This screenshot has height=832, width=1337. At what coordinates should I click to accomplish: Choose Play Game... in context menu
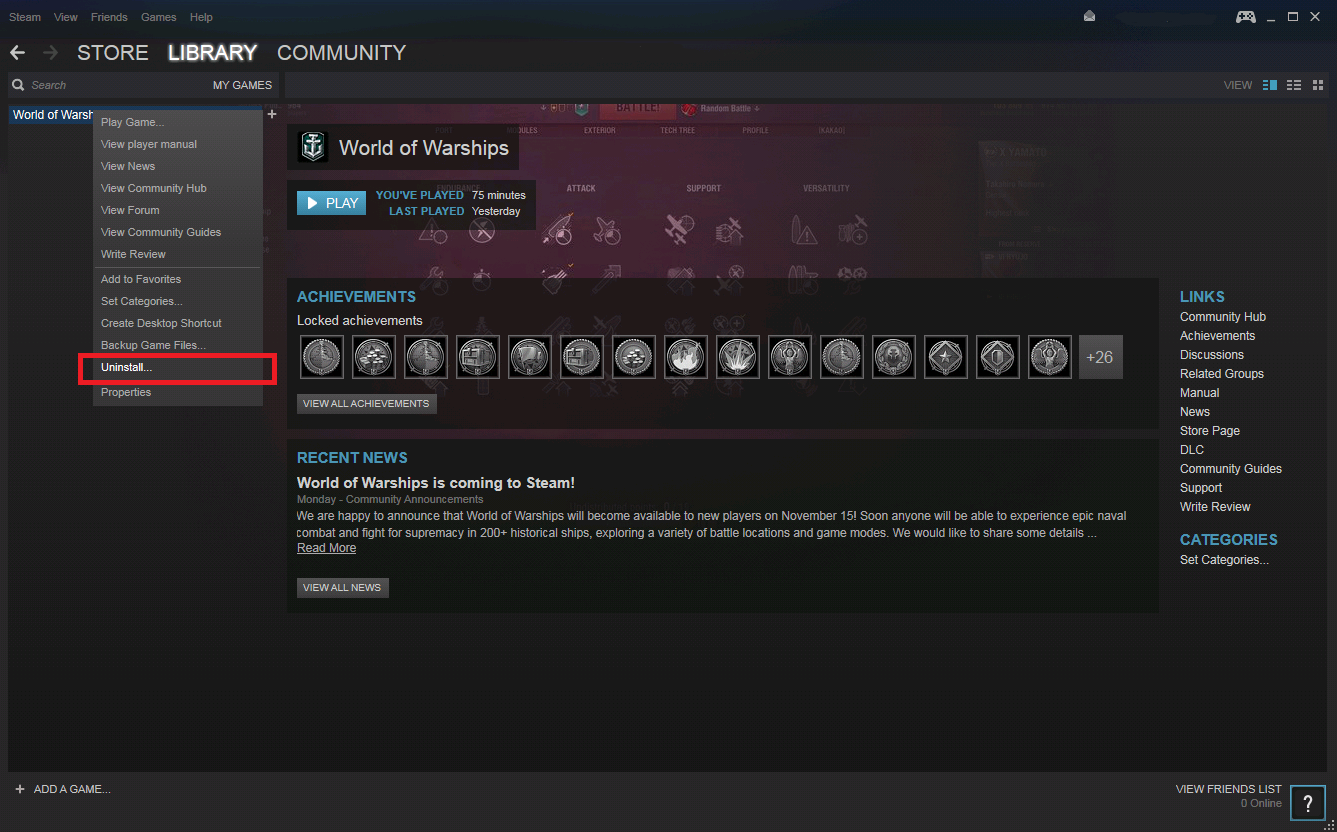coord(178,122)
